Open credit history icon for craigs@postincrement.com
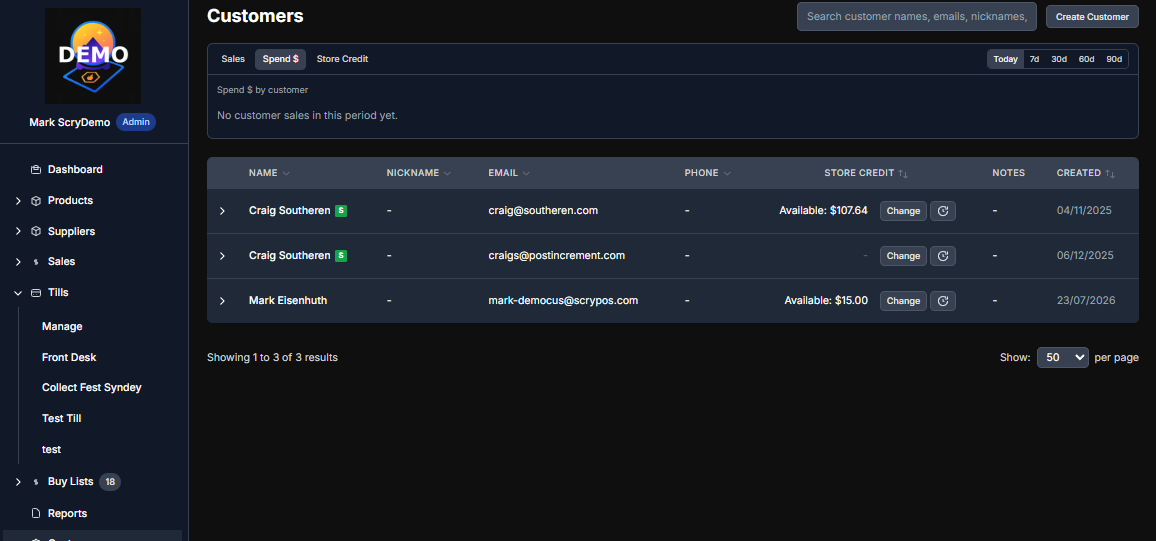 [x=943, y=256]
